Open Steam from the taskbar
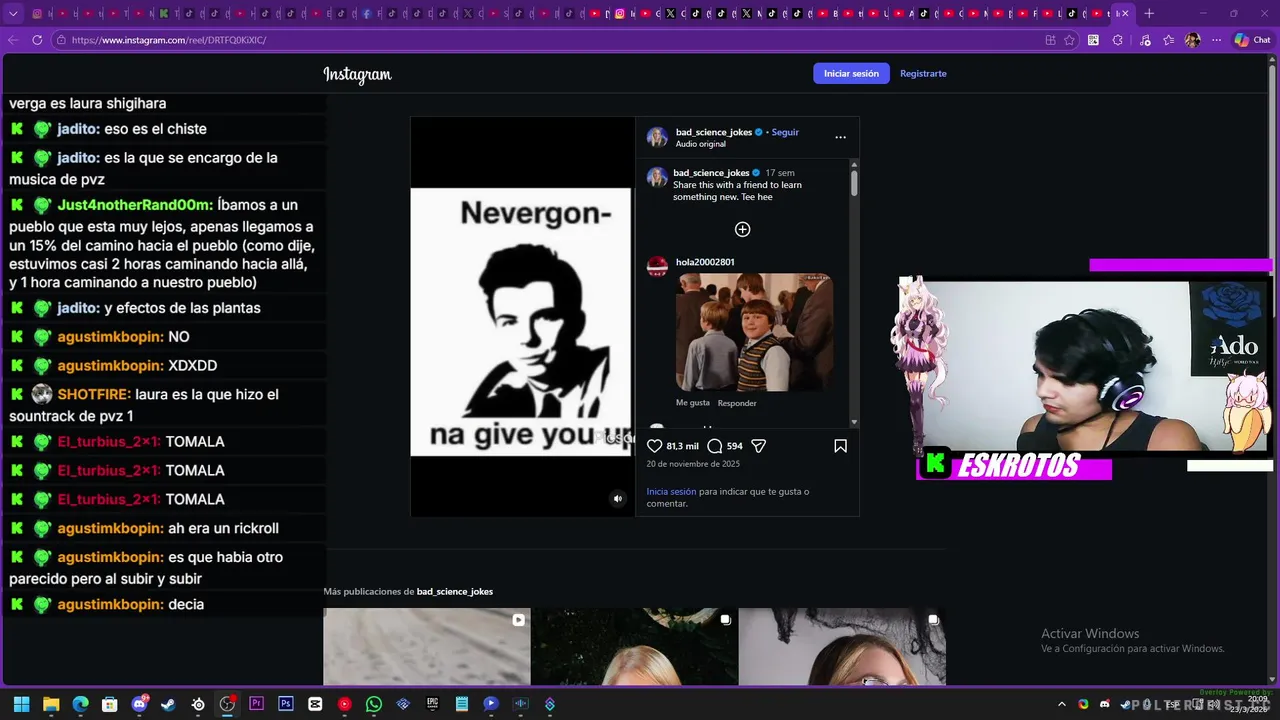This screenshot has width=1280, height=720. point(168,704)
